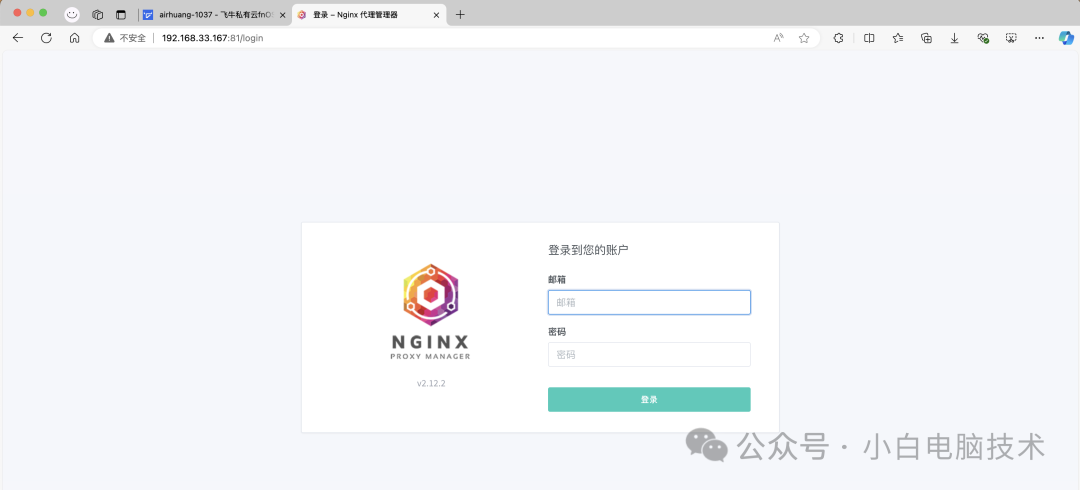Open the browser extensions puzzle icon
This screenshot has height=490, width=1080.
click(x=838, y=38)
